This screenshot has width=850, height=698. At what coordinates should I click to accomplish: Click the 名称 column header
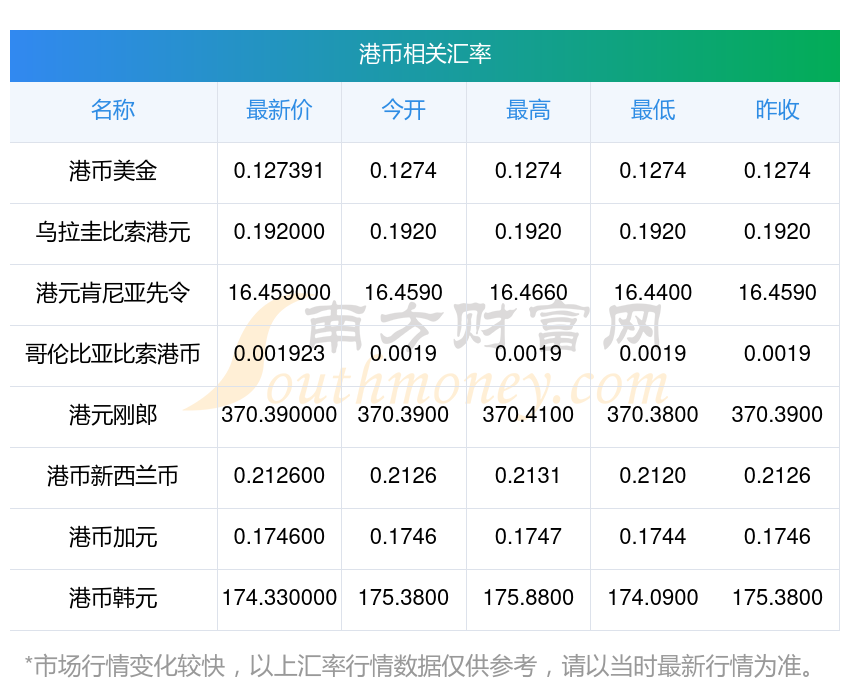pyautogui.click(x=113, y=110)
